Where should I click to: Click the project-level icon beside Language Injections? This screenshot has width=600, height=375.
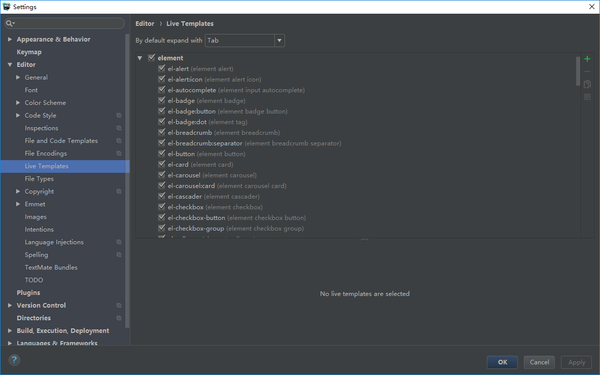pyautogui.click(x=119, y=242)
